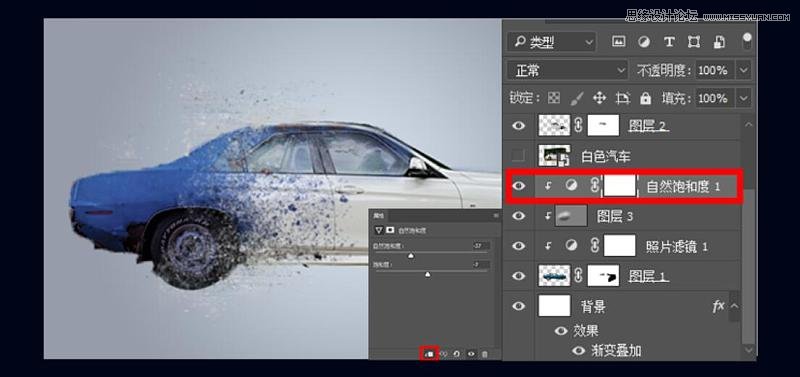This screenshot has height=377, width=800.
Task: Lock image pixels brush icon
Action: [577, 97]
